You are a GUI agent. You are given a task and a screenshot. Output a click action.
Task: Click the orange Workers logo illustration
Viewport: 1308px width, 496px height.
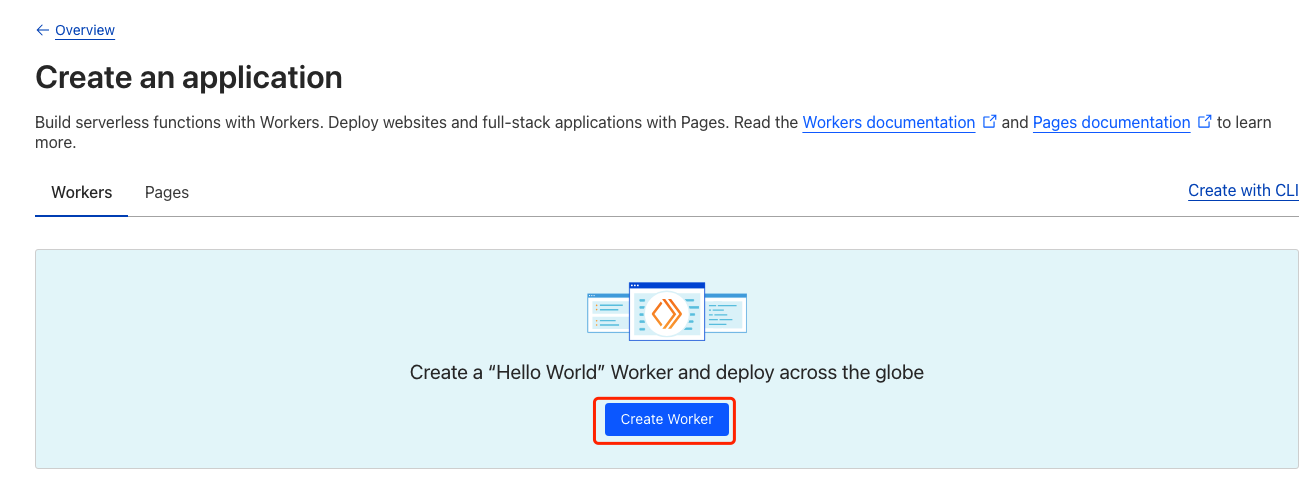point(667,314)
